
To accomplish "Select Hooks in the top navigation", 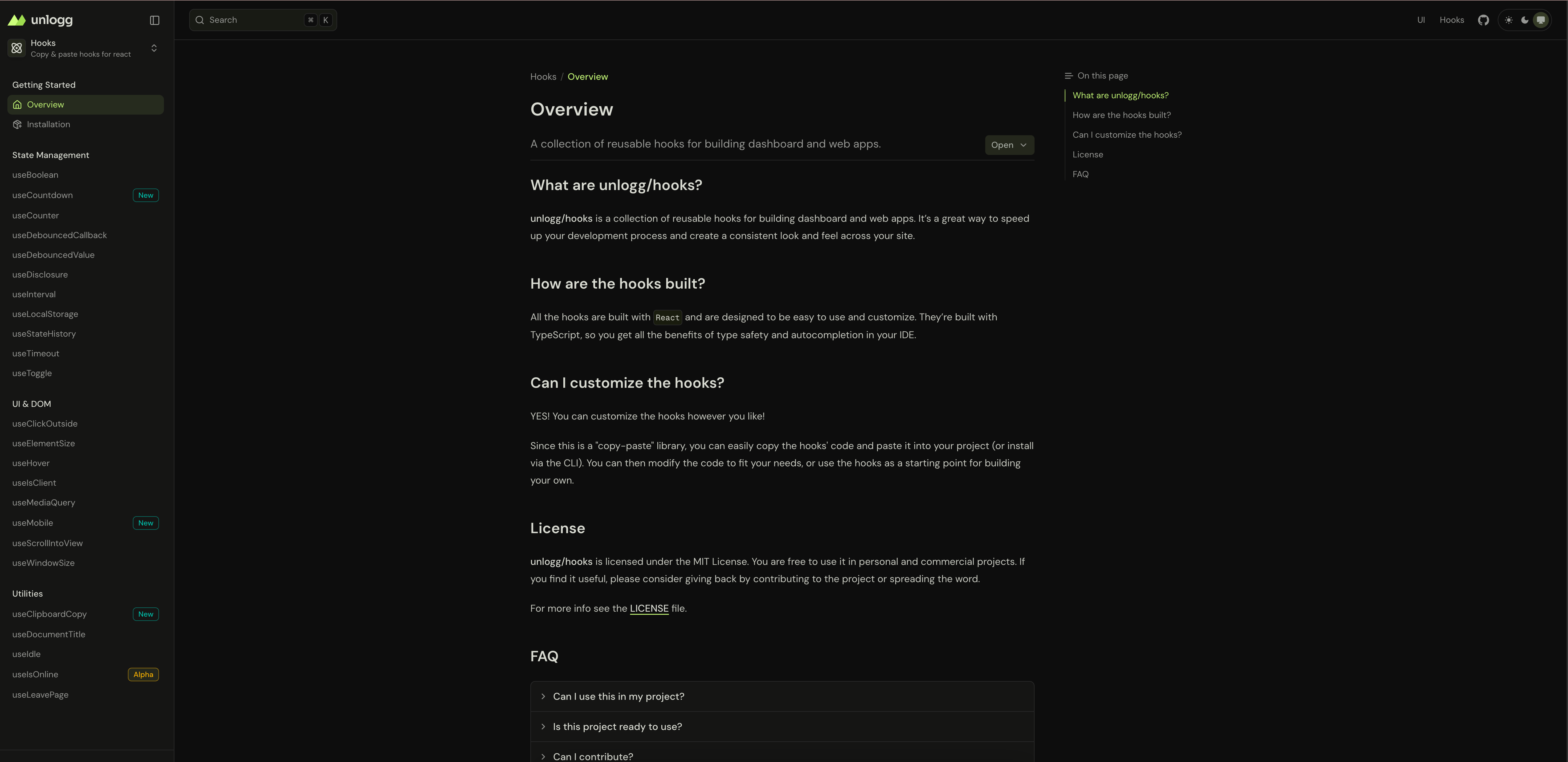I will coord(1452,19).
